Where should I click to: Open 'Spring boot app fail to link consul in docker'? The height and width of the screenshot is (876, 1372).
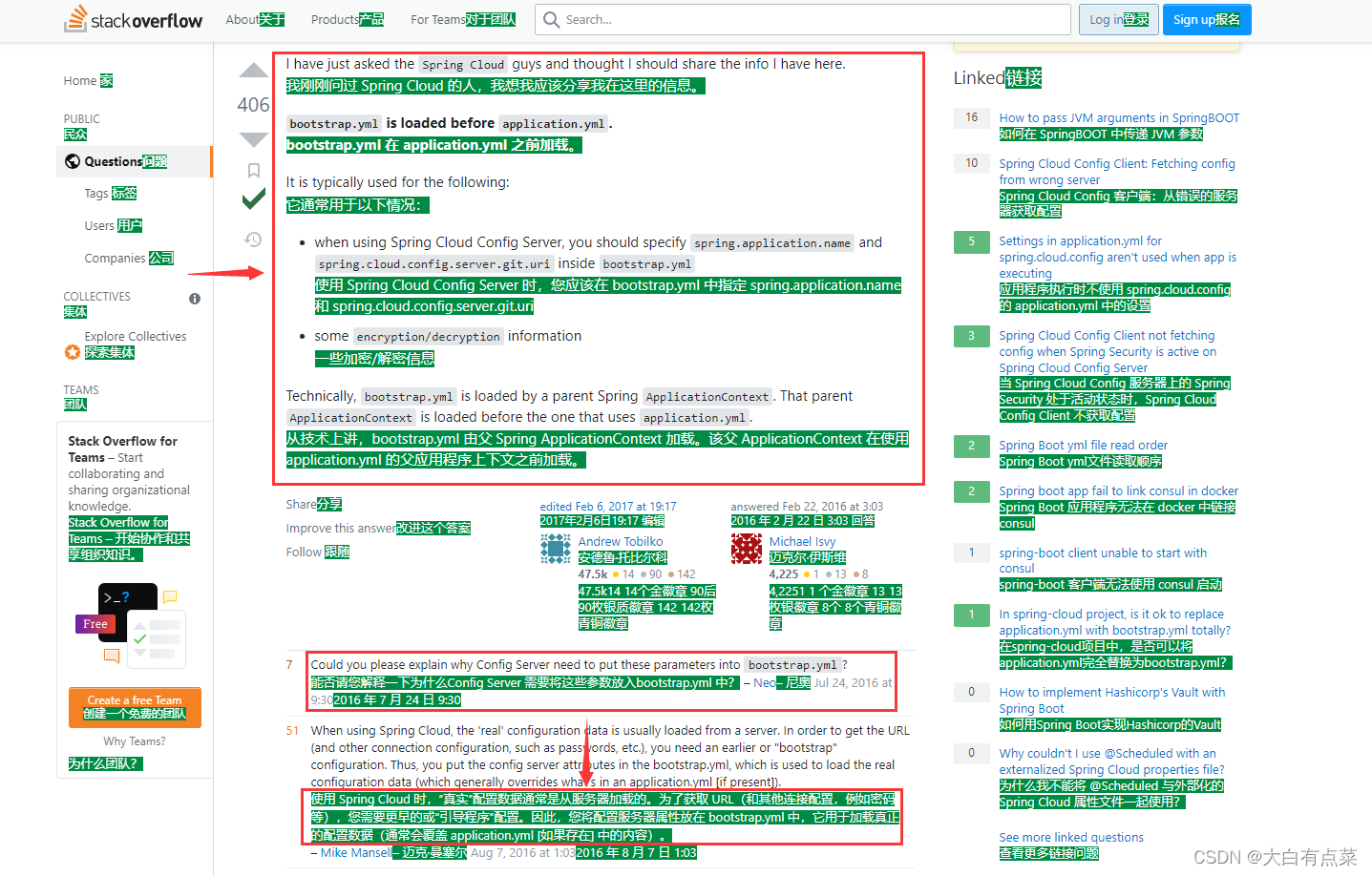(x=1119, y=491)
